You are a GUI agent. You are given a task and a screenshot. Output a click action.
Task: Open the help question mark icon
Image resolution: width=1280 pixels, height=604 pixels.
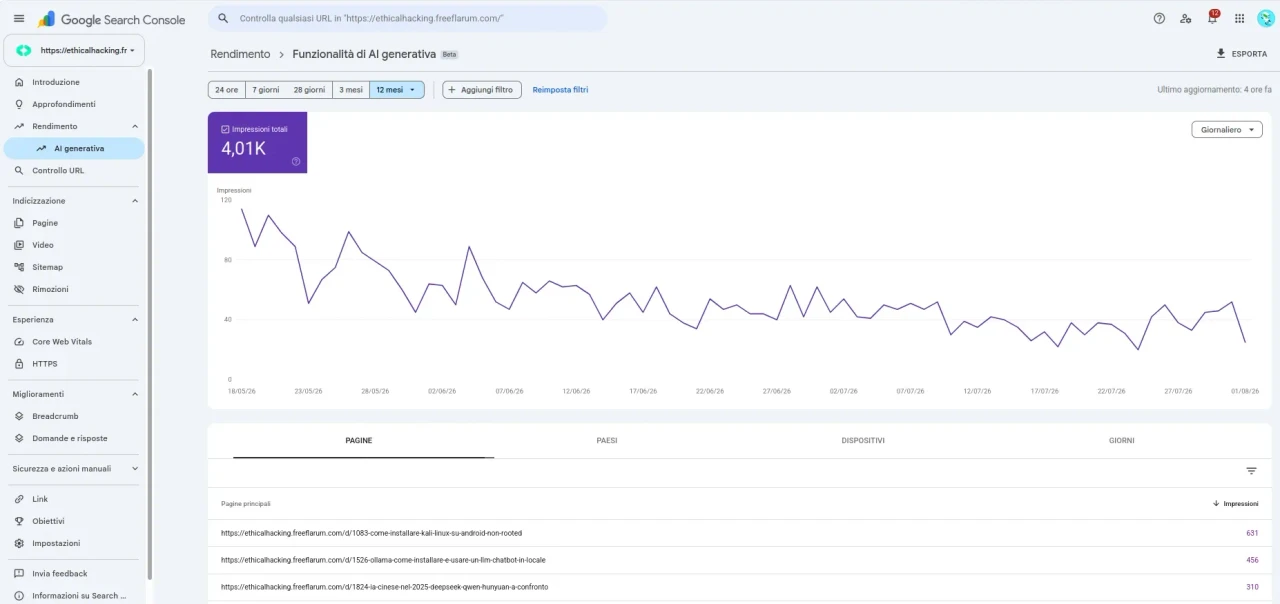pos(1159,18)
